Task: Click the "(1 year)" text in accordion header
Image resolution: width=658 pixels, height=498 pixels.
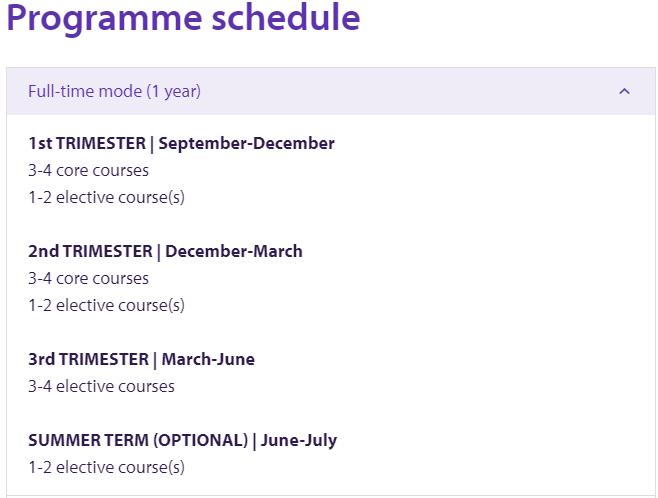Action: pyautogui.click(x=173, y=91)
